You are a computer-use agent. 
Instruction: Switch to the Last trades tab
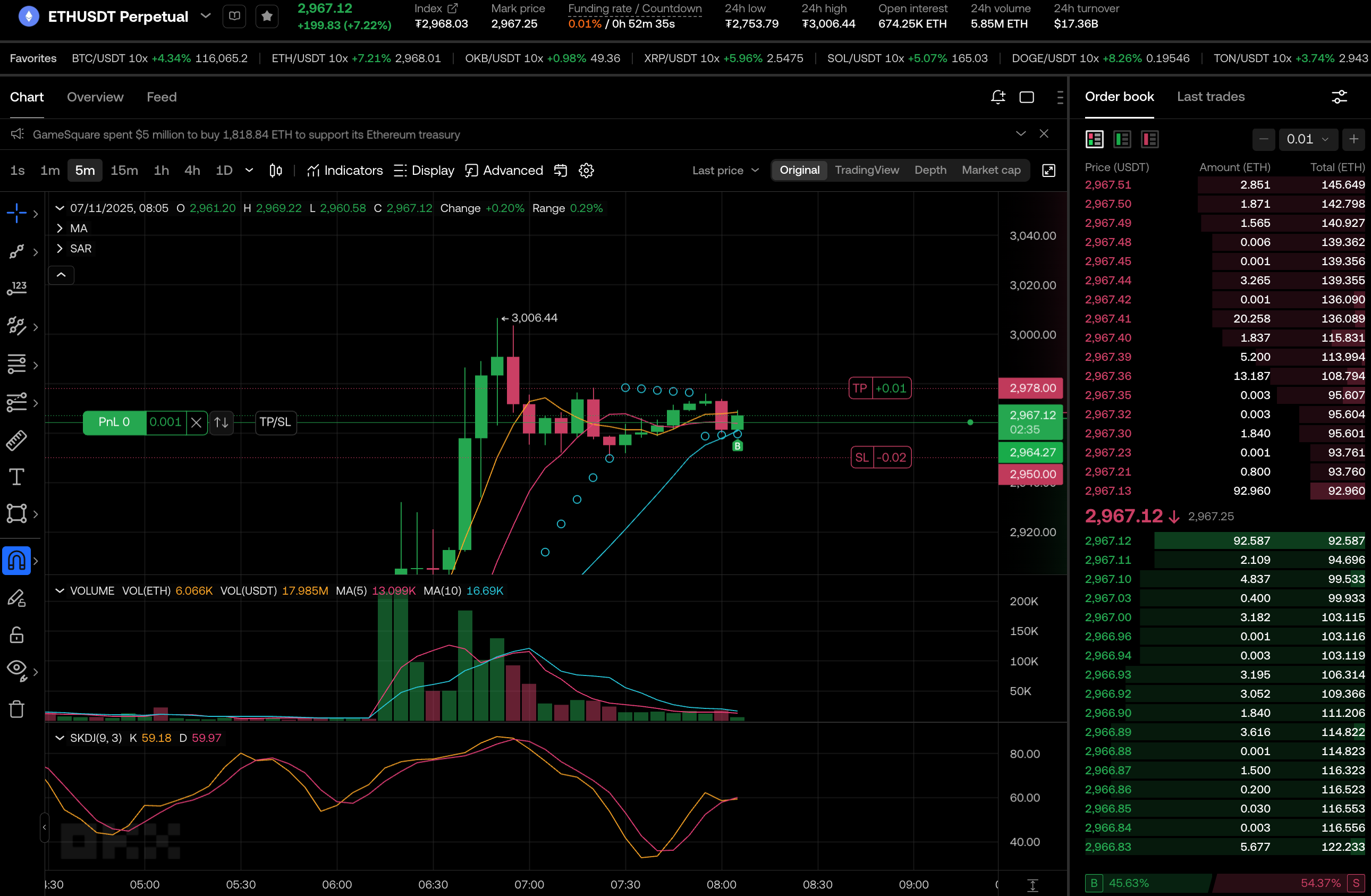pyautogui.click(x=1211, y=97)
